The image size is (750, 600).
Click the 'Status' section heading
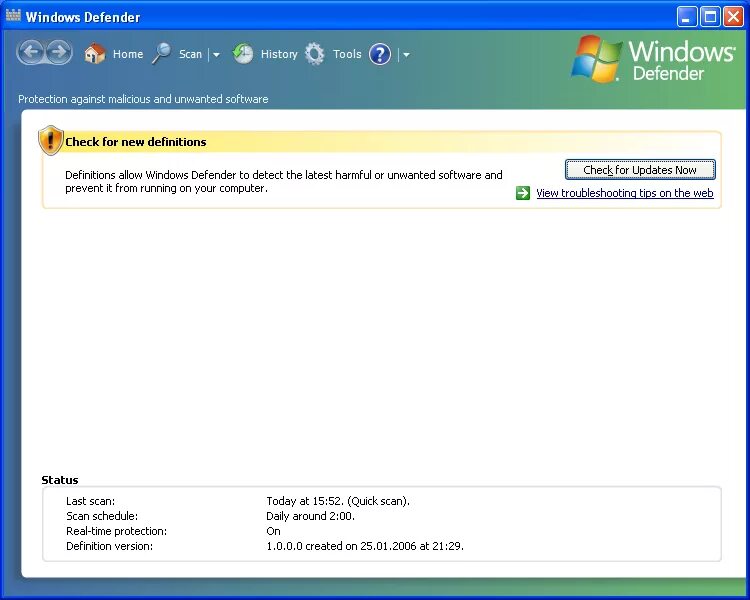point(60,480)
